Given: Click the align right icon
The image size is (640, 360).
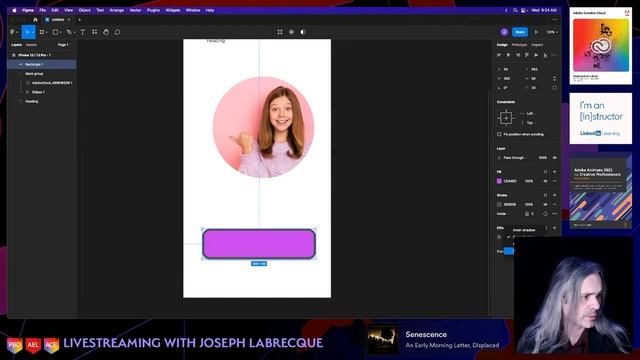Looking at the screenshot, I should point(518,55).
